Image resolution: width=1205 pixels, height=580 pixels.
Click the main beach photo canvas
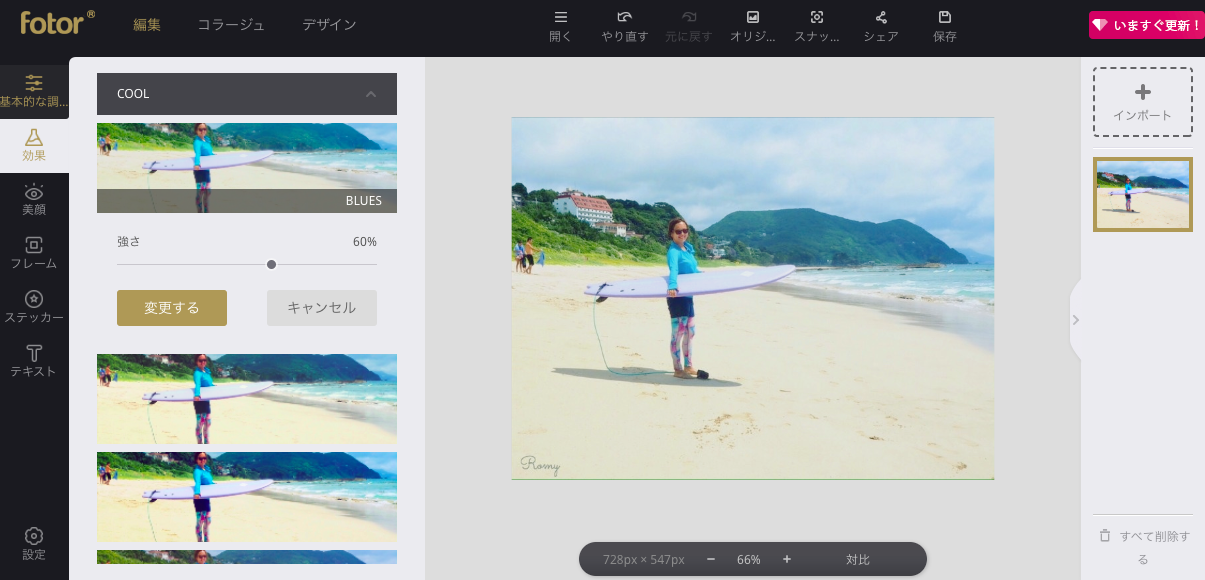click(x=753, y=298)
